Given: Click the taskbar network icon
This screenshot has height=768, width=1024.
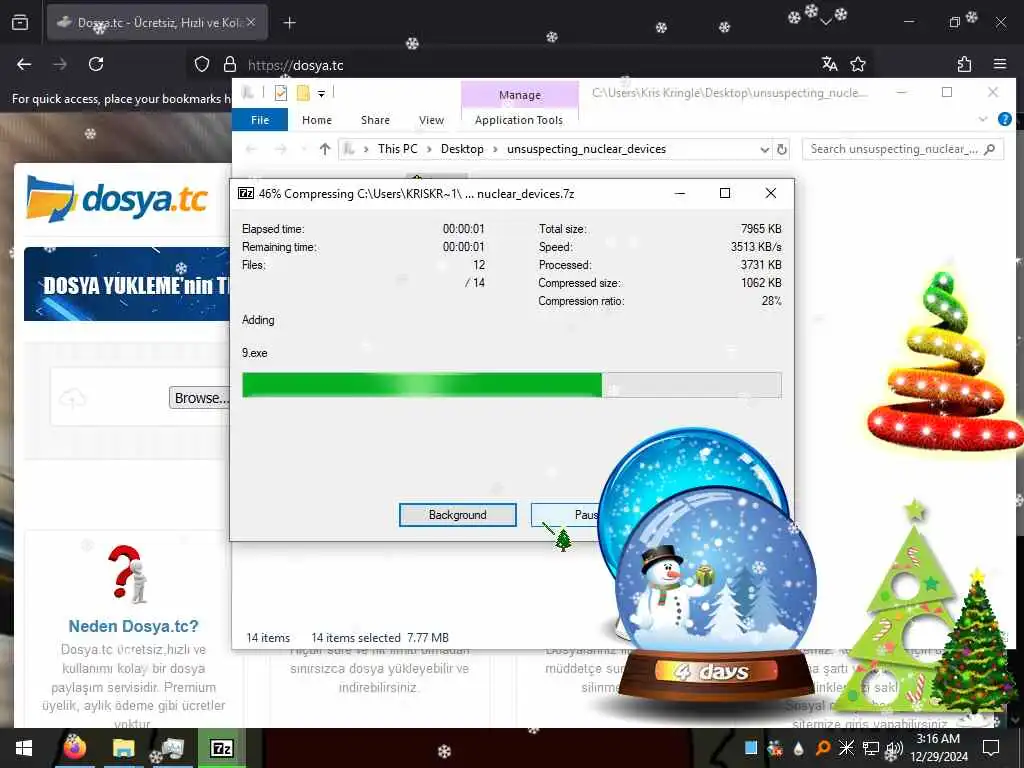Looking at the screenshot, I should click(871, 748).
